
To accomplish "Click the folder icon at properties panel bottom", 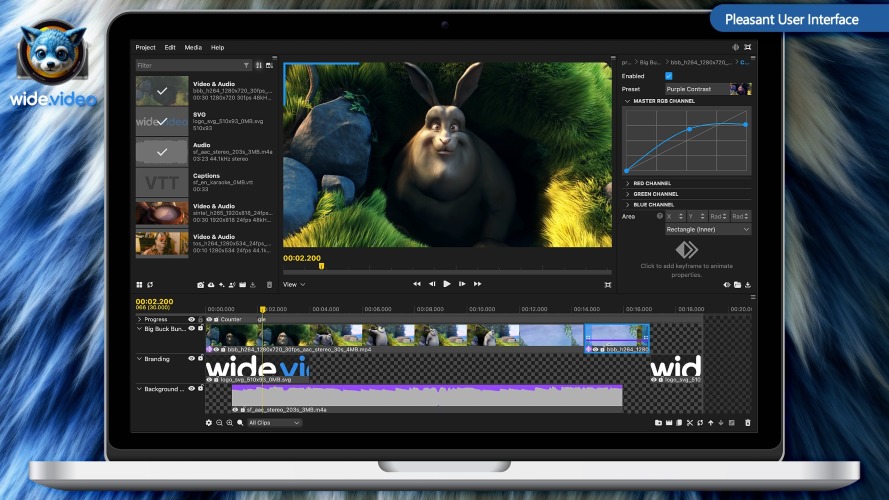I will [738, 285].
